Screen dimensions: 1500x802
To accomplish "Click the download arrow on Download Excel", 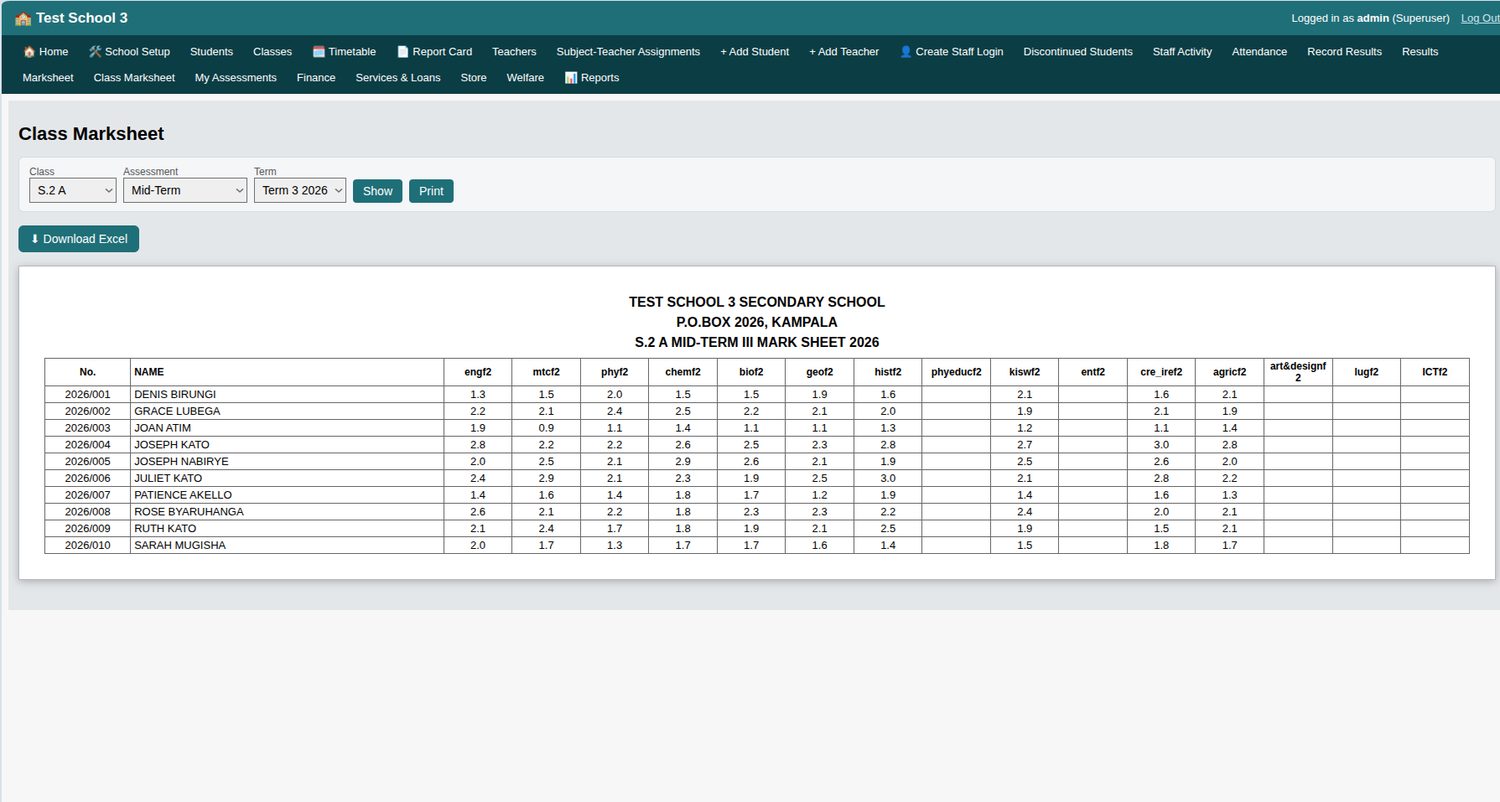I will coord(35,239).
